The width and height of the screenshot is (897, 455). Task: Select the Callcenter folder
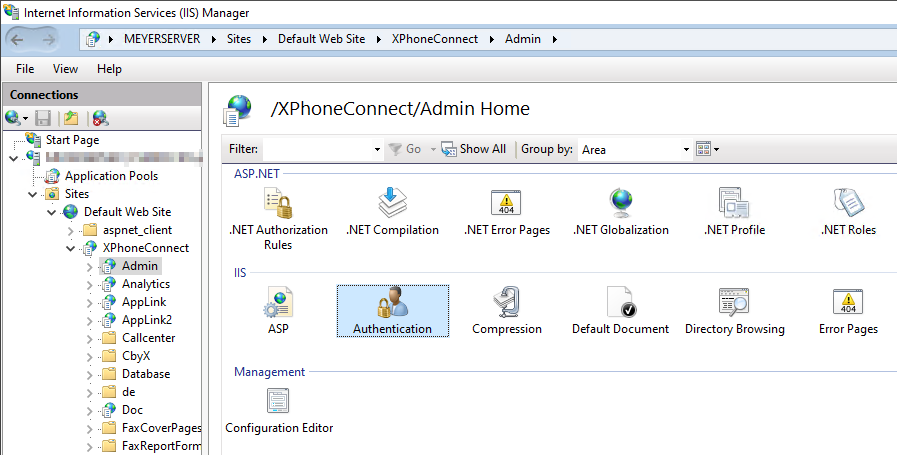[x=149, y=338]
